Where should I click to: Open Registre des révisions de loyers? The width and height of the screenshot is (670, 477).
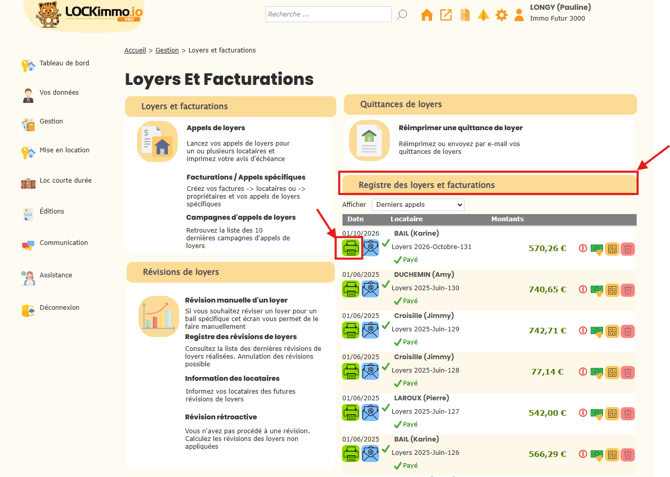pos(241,337)
